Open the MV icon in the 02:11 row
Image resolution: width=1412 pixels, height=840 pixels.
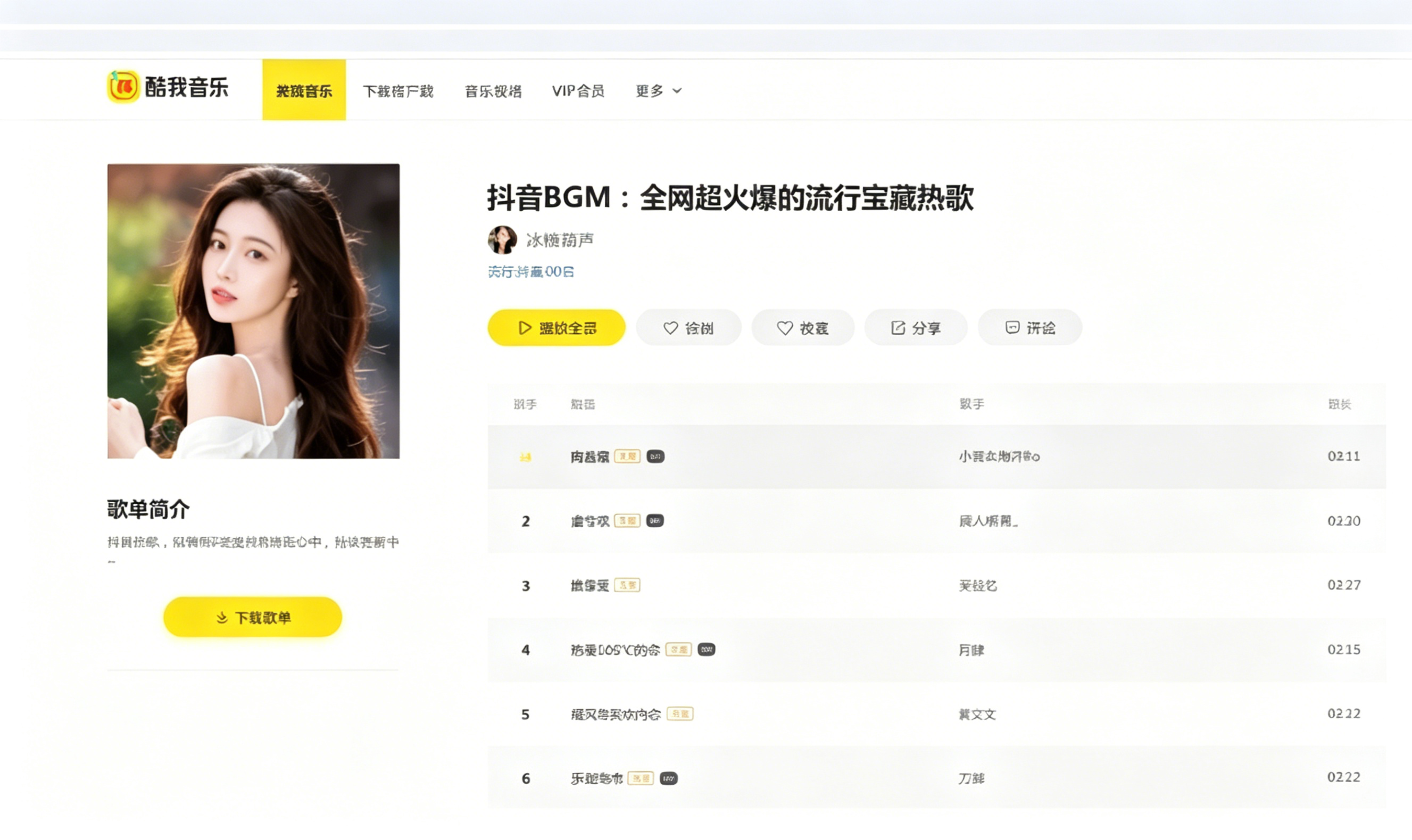[x=655, y=456]
